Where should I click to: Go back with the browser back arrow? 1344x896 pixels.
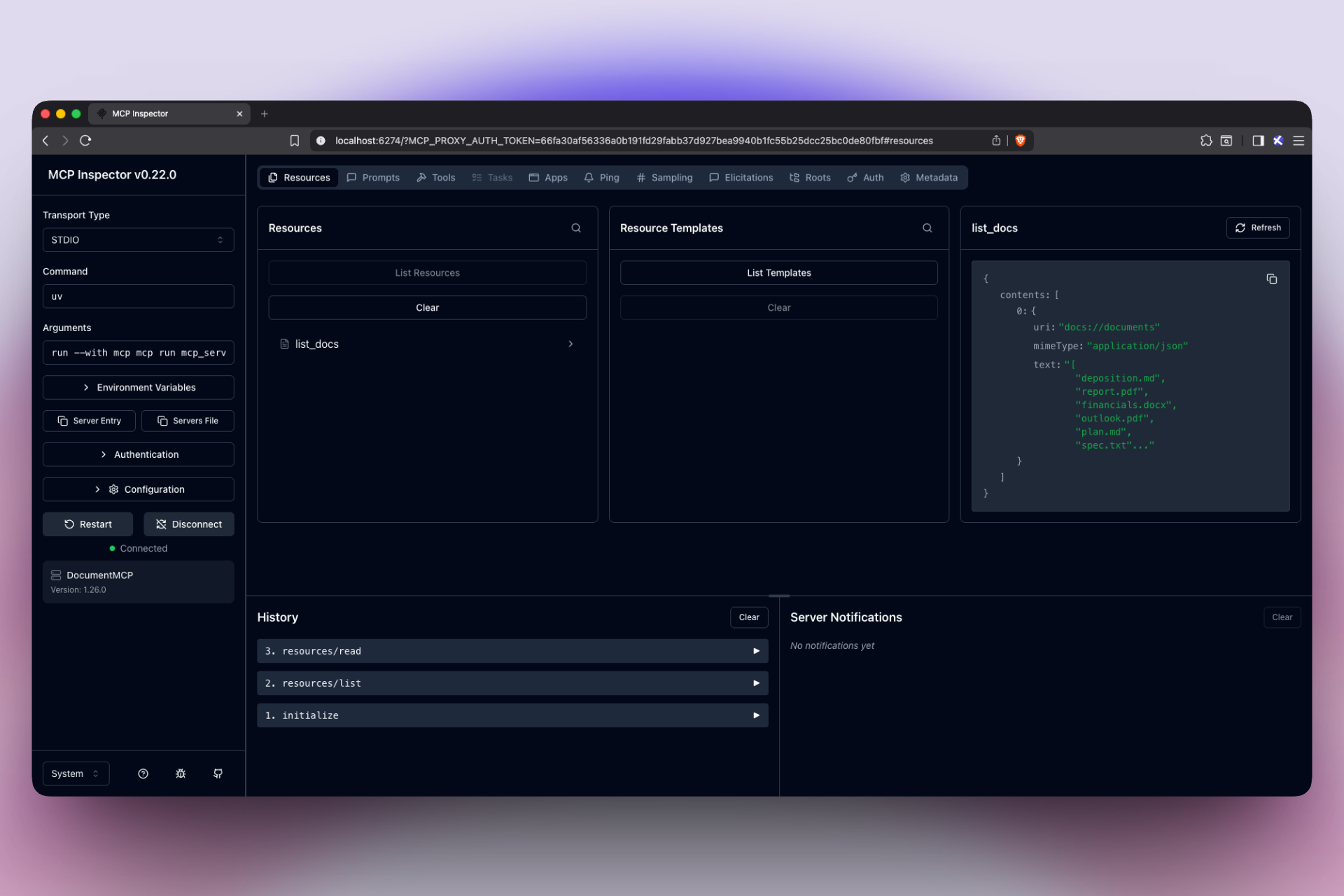46,141
